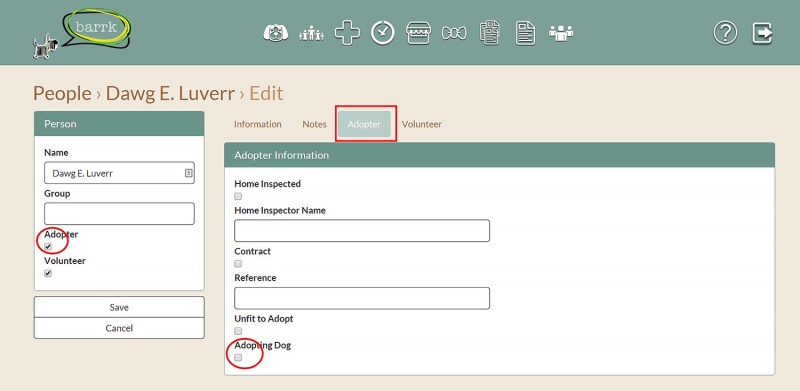Click the Edit breadcrumb text
The width and height of the screenshot is (800, 391).
click(266, 93)
